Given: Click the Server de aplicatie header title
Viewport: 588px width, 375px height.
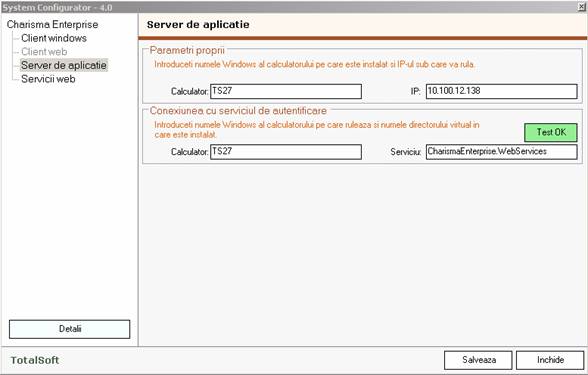Looking at the screenshot, I should (x=198, y=25).
